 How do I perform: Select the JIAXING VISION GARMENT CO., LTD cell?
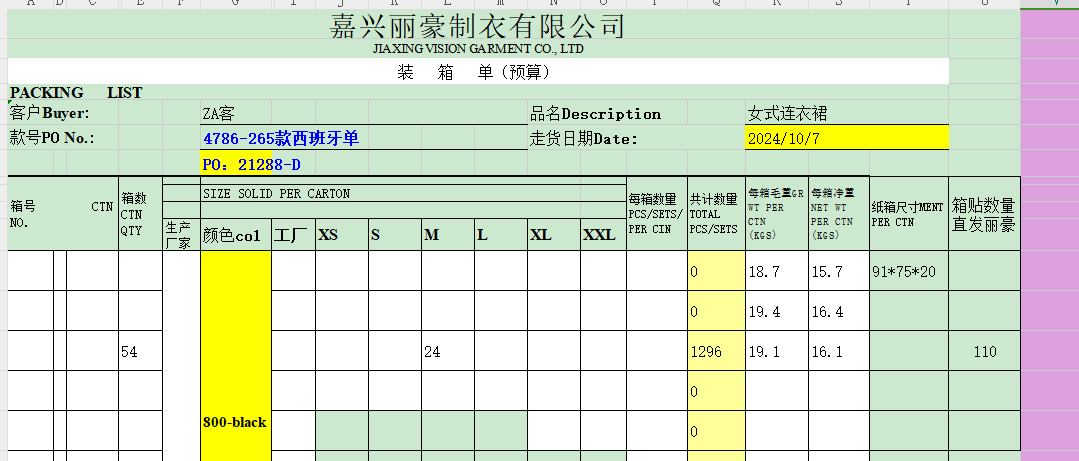[477, 48]
